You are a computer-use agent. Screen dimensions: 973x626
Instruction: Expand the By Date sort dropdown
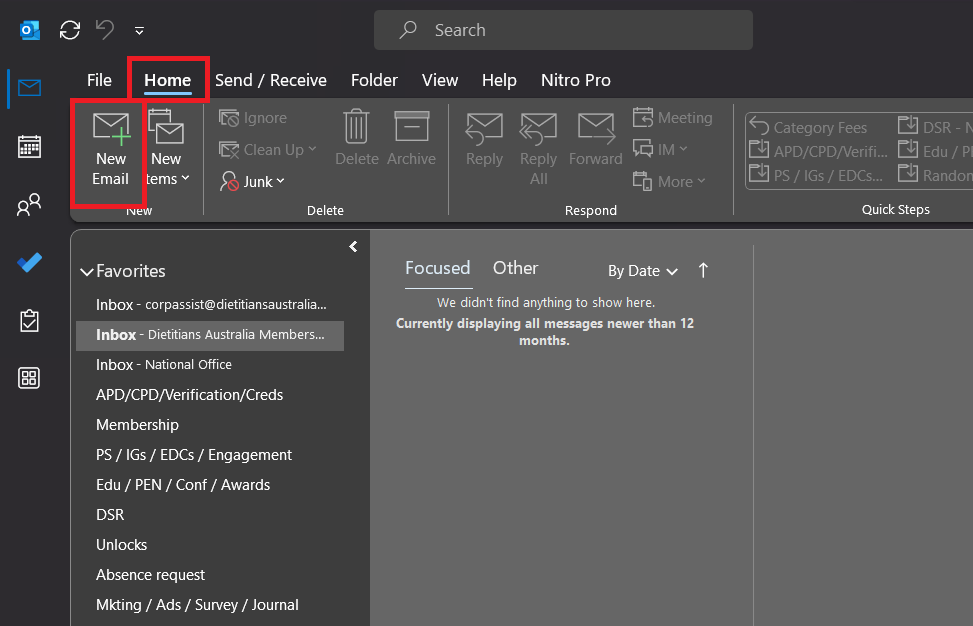pyautogui.click(x=643, y=271)
